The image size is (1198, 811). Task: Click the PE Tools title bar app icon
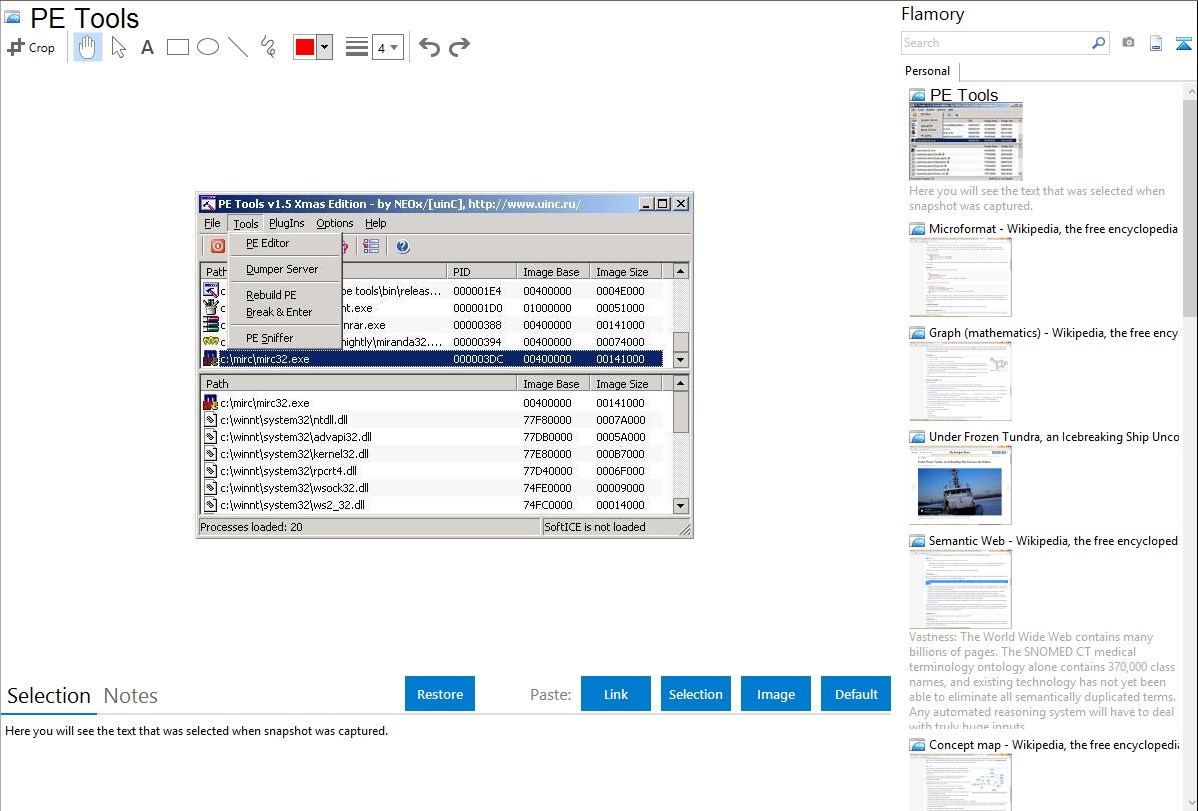coord(208,204)
